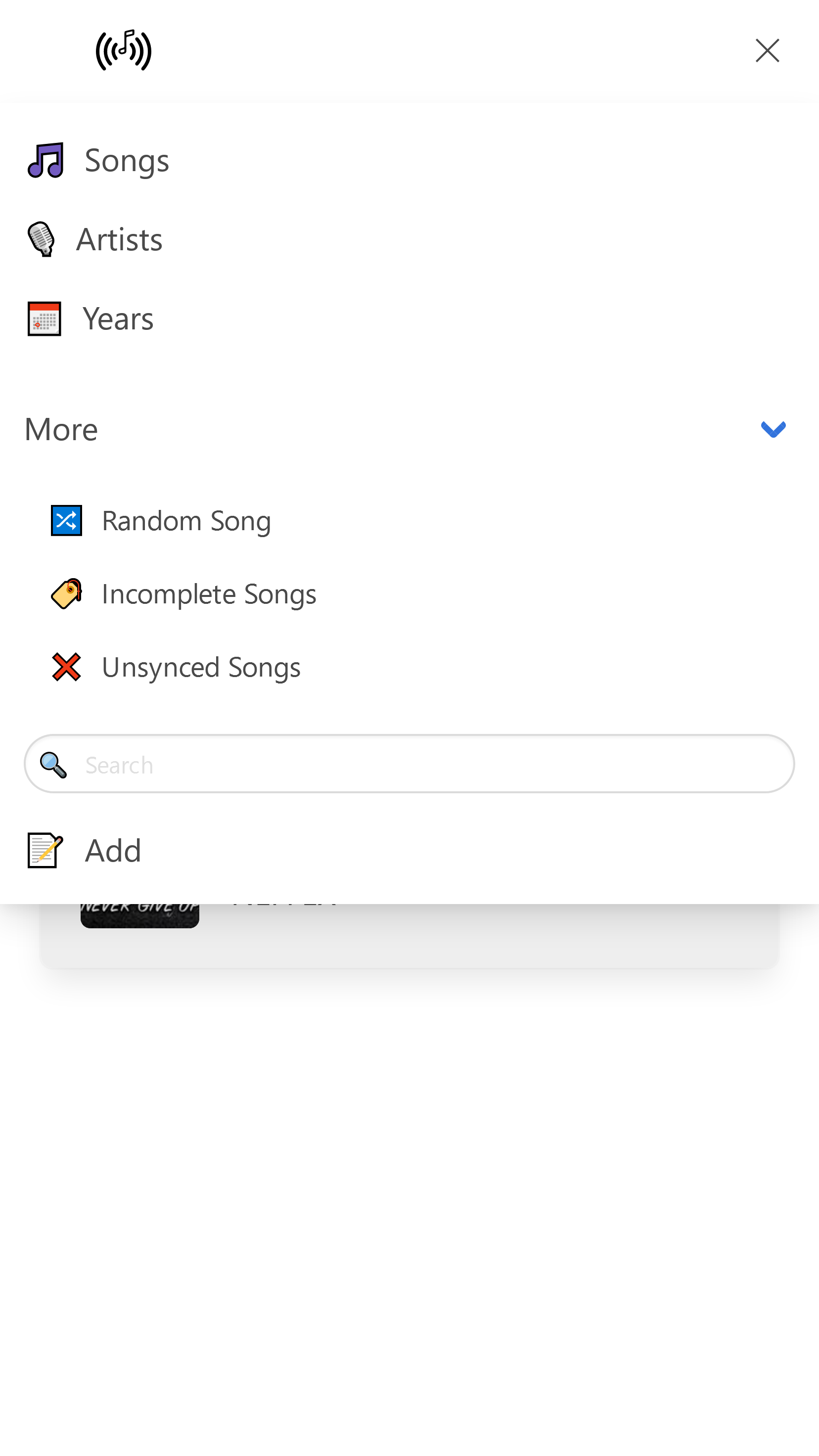The image size is (819, 1456).
Task: Collapse the More section with blue chevron
Action: pos(773,430)
